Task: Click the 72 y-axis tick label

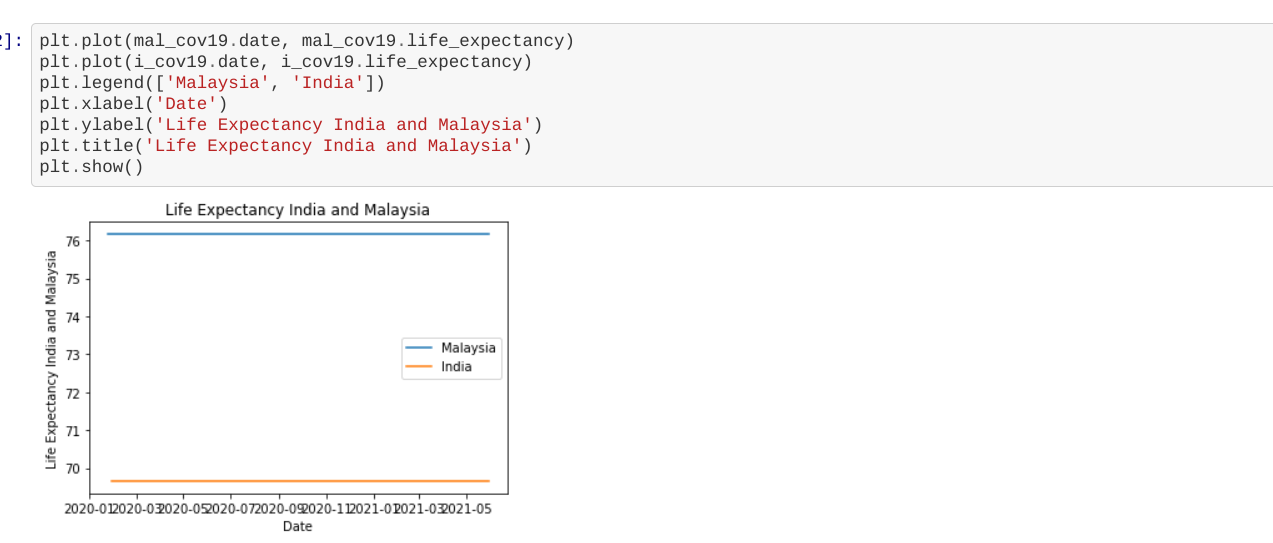Action: click(74, 393)
